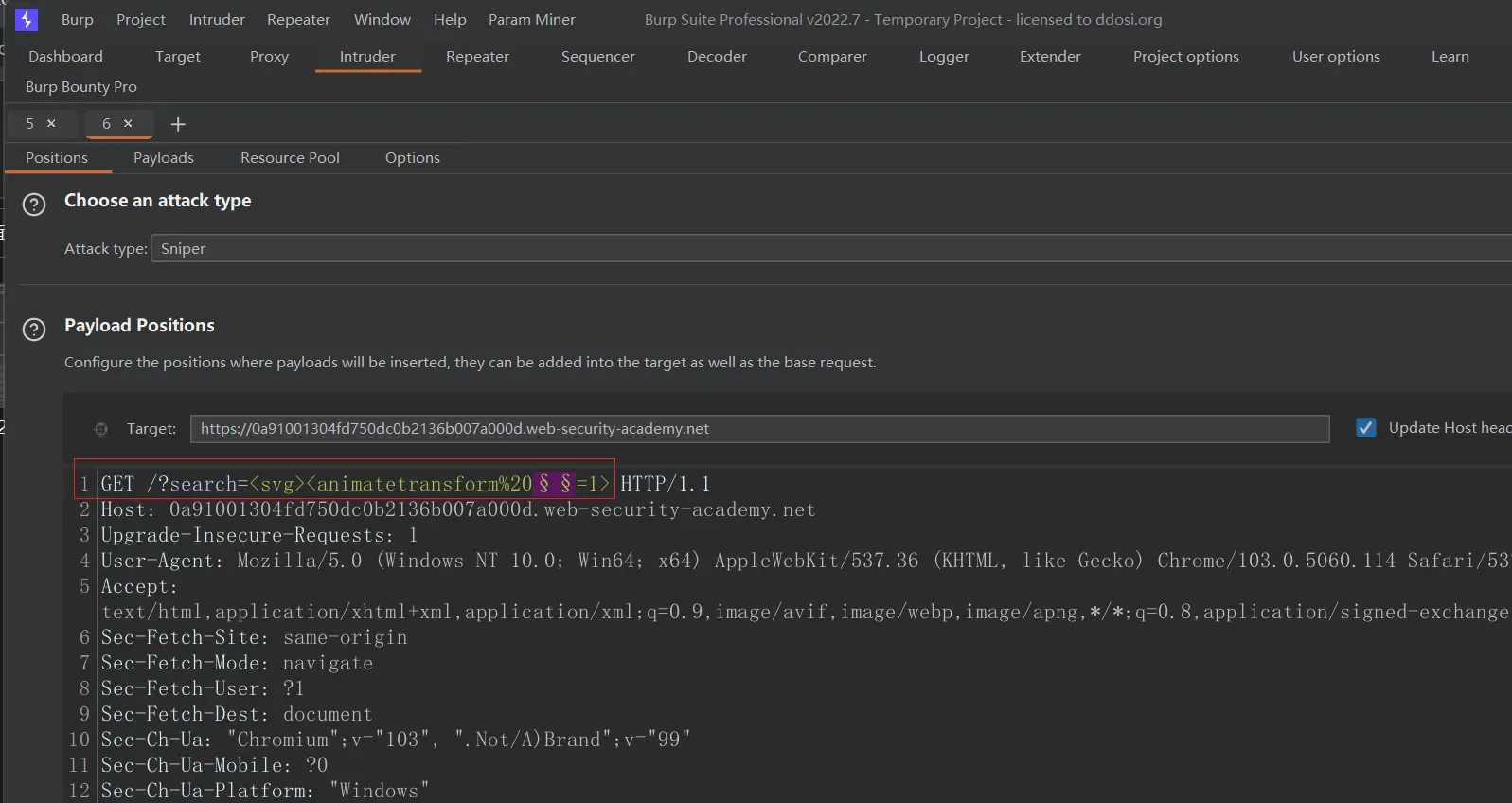Click the Sec-Ch-Ua-Platform "Windows" line

pyautogui.click(x=265, y=791)
